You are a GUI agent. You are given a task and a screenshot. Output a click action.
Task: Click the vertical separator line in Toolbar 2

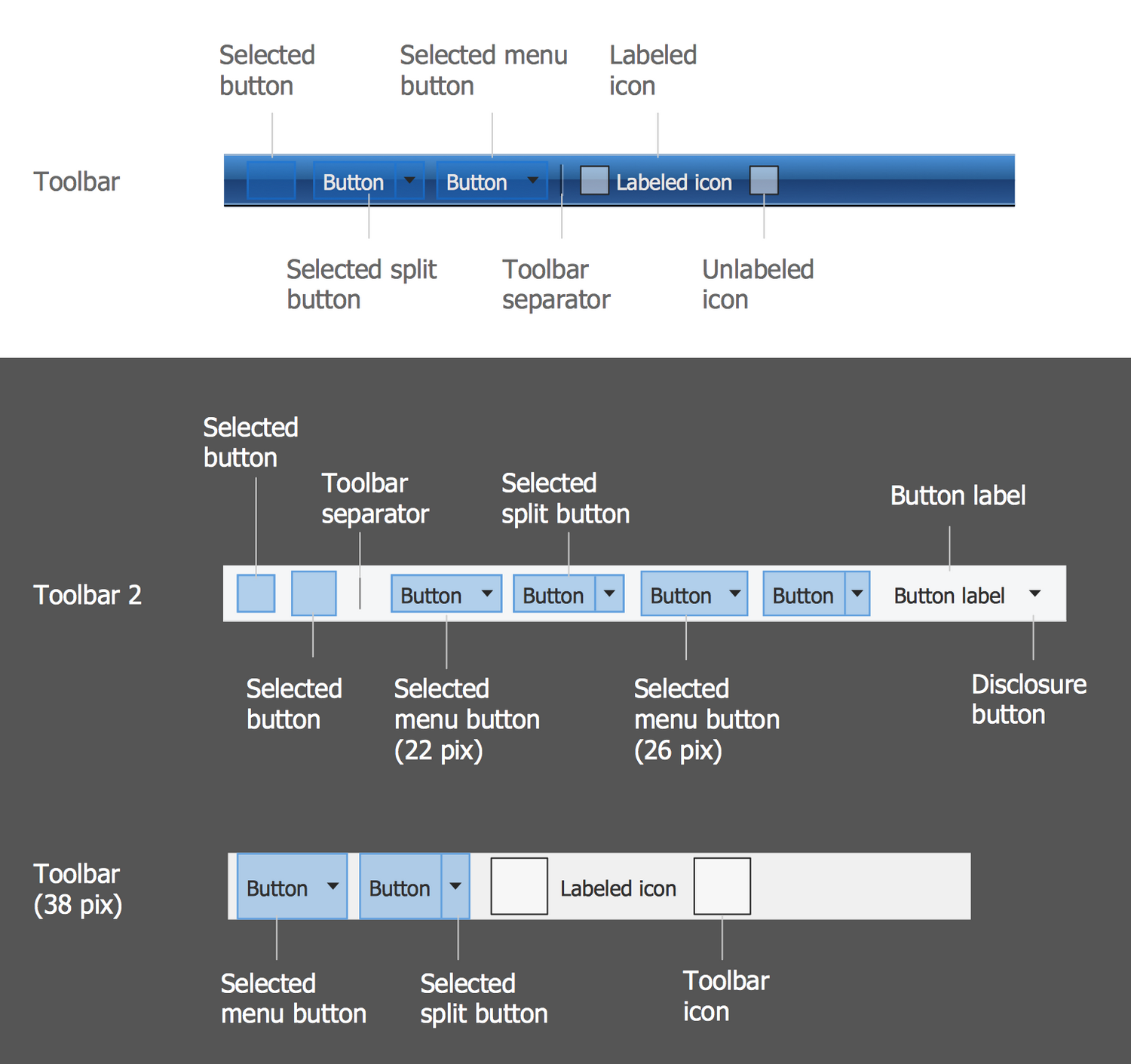coord(360,593)
